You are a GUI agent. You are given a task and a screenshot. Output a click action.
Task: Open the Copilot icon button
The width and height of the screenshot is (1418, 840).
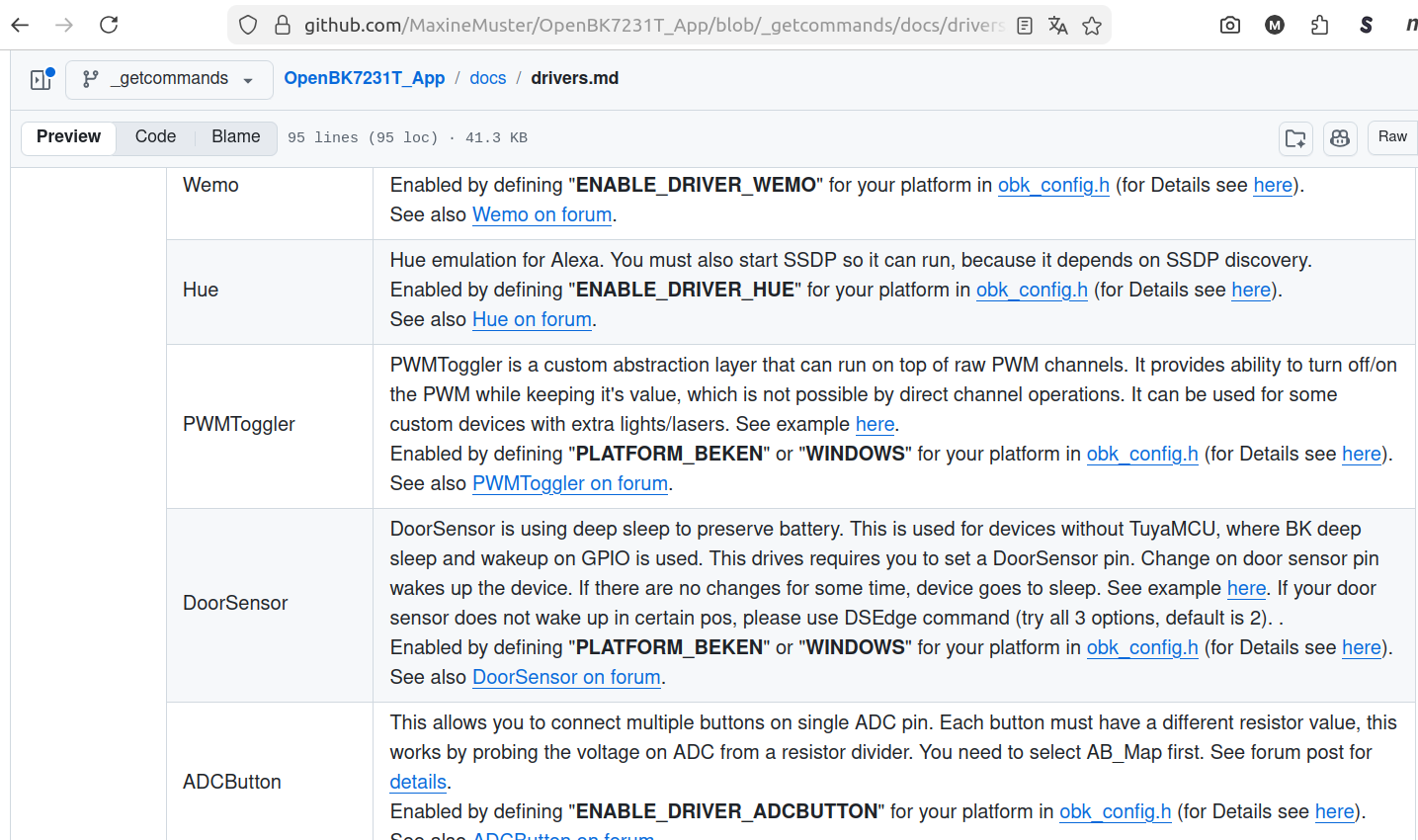1340,138
